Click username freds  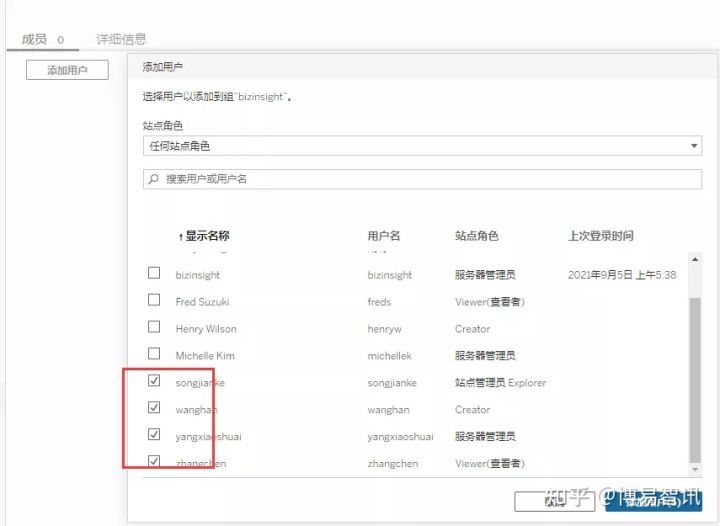(x=379, y=302)
